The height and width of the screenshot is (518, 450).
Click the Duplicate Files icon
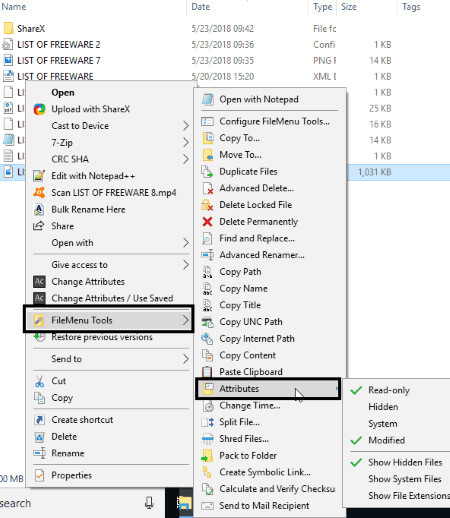click(207, 171)
